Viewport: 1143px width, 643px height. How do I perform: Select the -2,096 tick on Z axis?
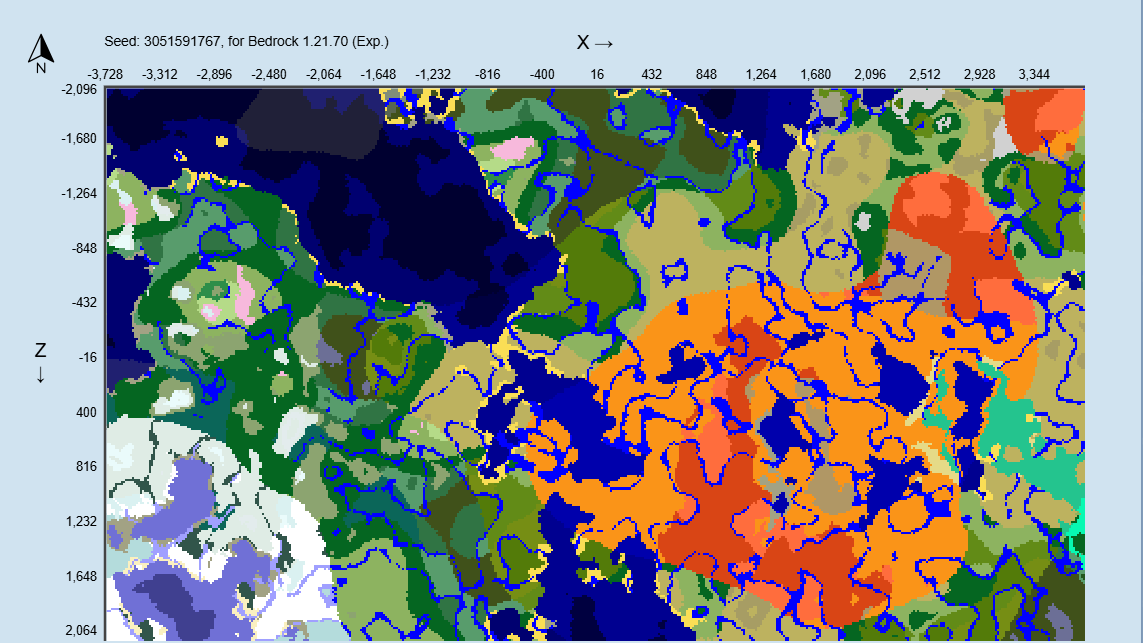pos(78,90)
